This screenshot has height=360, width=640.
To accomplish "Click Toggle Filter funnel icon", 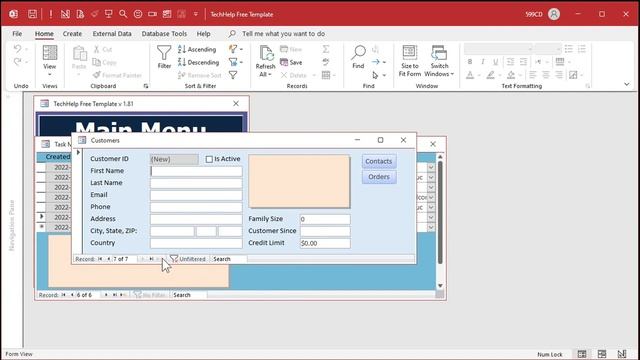I will coord(233,75).
